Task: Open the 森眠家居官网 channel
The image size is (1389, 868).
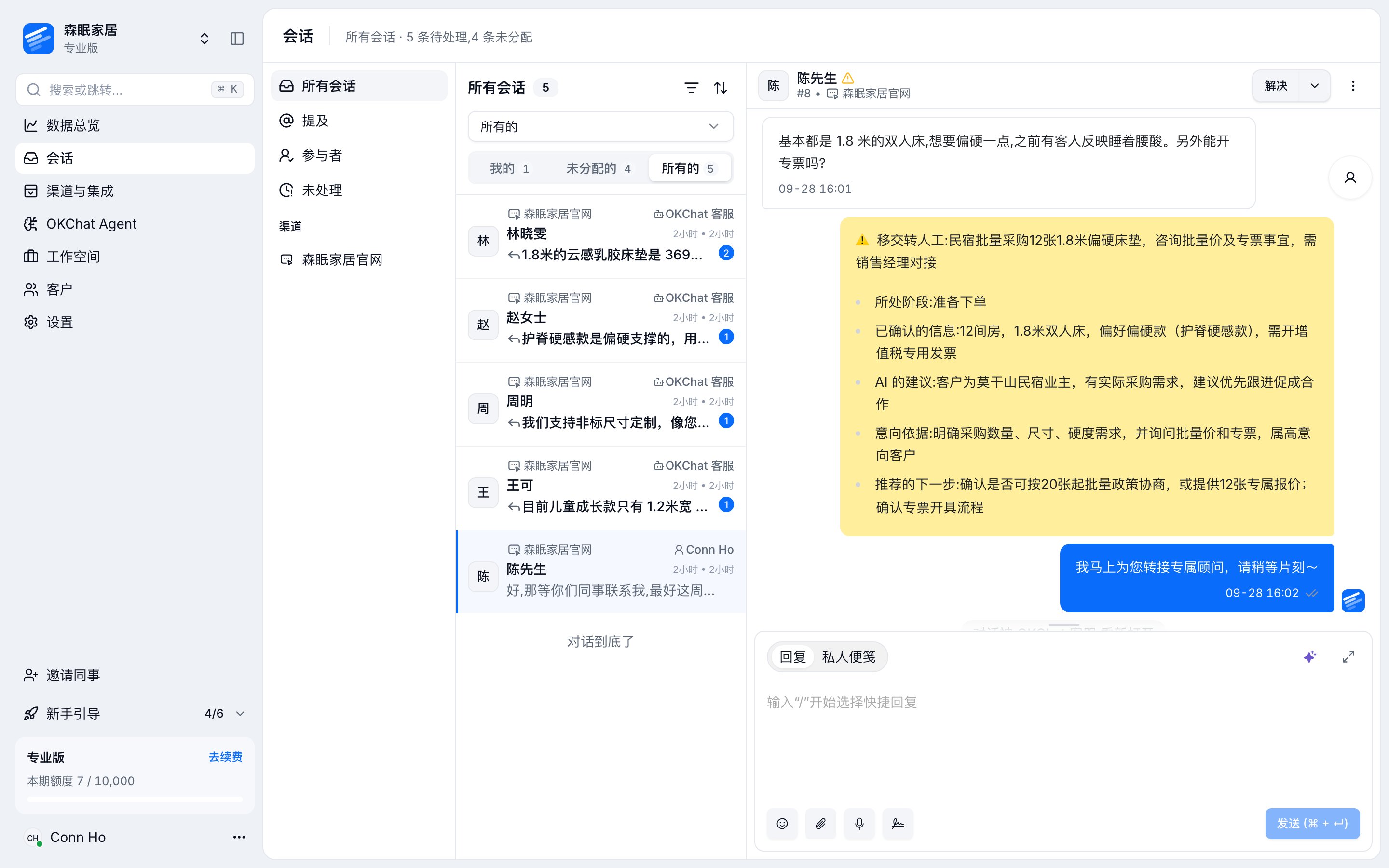Action: pos(359,259)
